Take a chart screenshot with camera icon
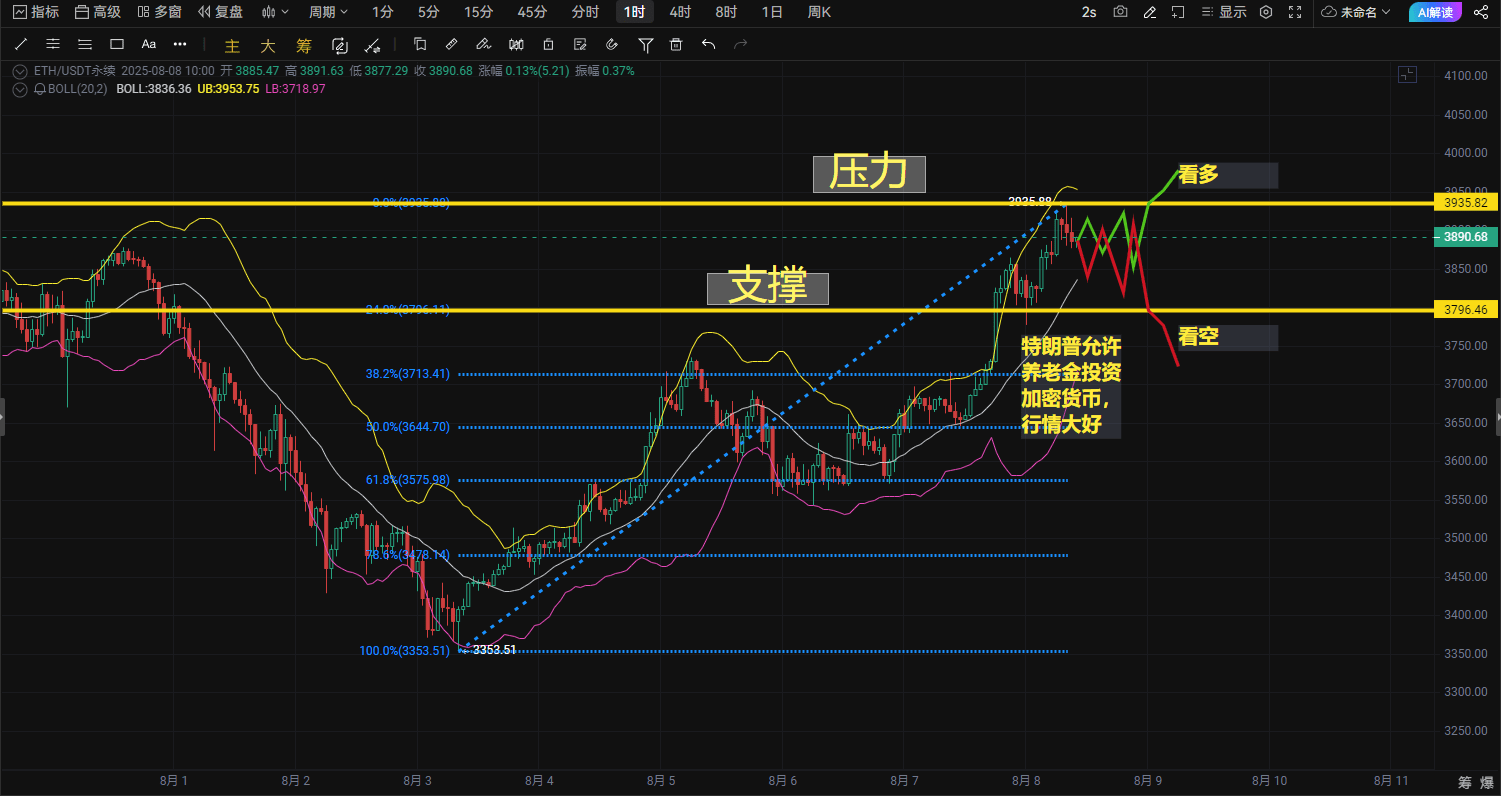 (x=1120, y=12)
